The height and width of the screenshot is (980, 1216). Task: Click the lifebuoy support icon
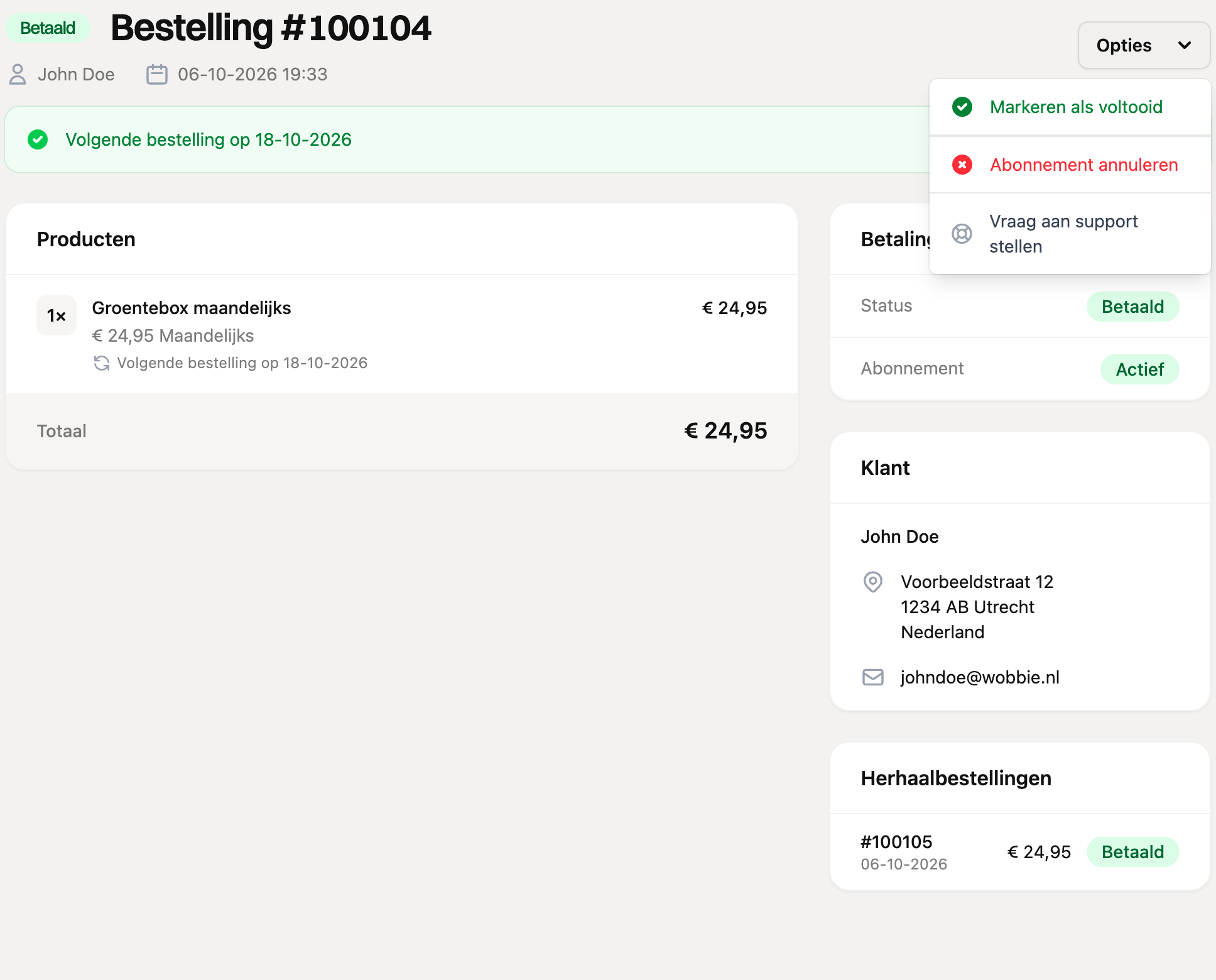962,234
